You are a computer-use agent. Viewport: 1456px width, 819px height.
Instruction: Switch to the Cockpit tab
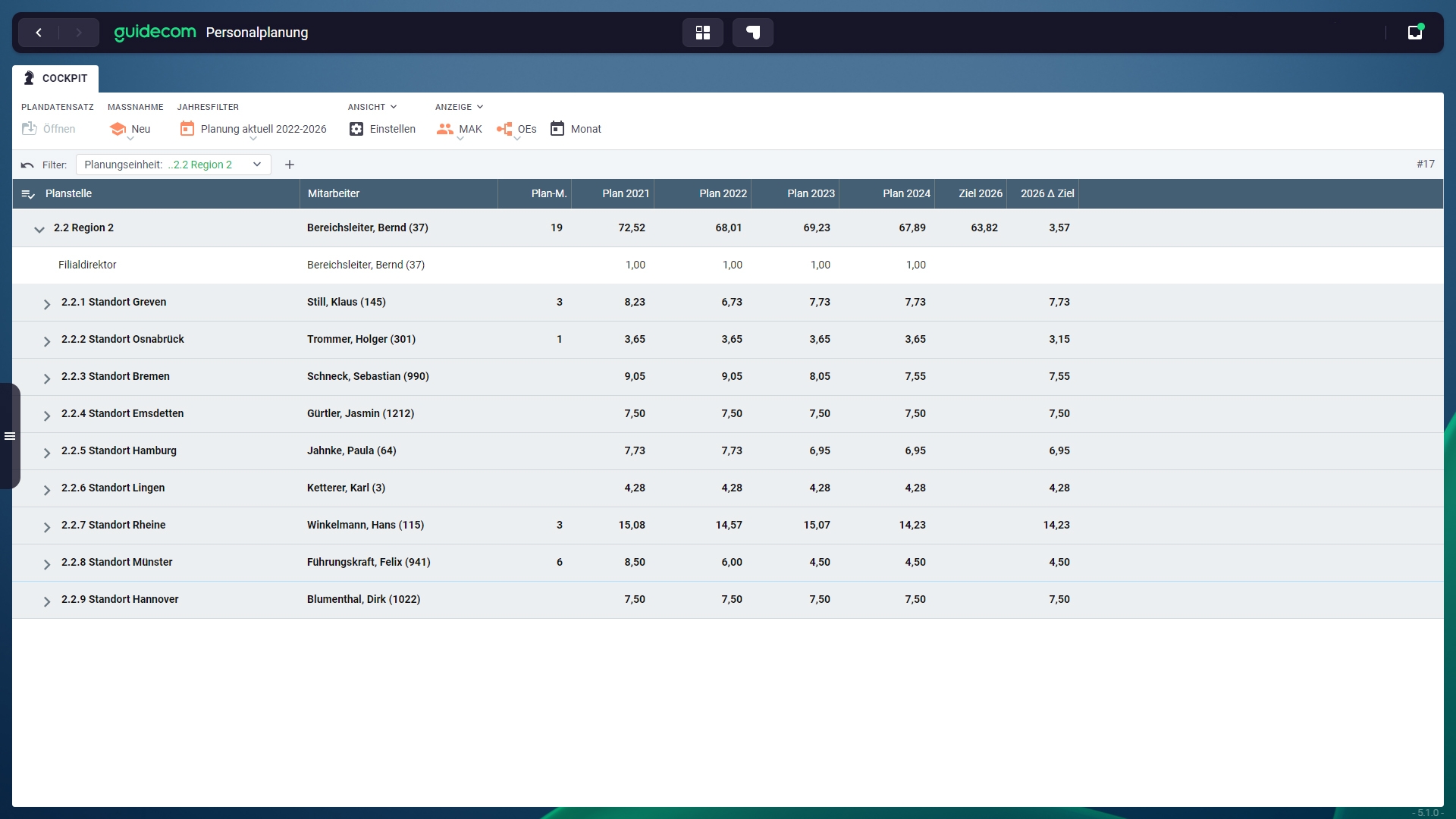[55, 78]
